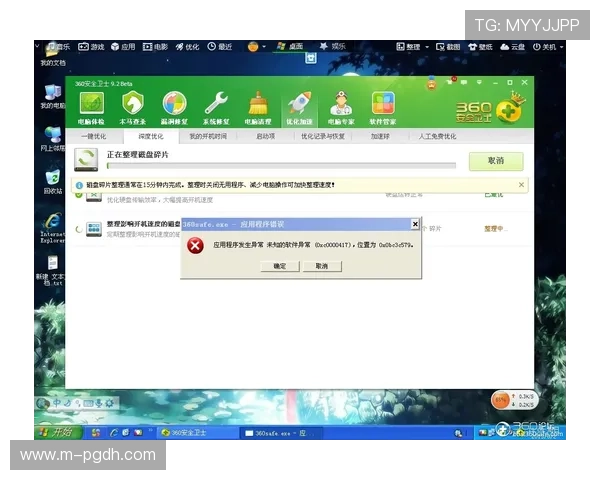The height and width of the screenshot is (480, 600).
Task: Open the 我的电脑 desktop icon
Action: click(53, 96)
